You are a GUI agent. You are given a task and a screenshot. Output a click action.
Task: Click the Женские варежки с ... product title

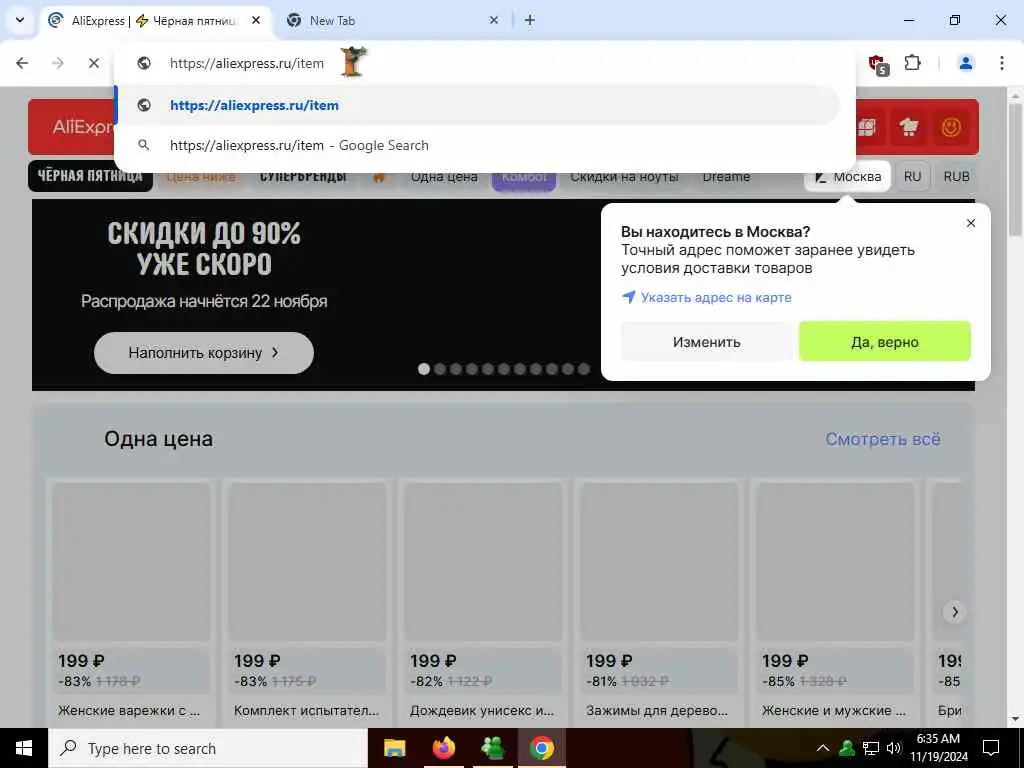coord(129,710)
